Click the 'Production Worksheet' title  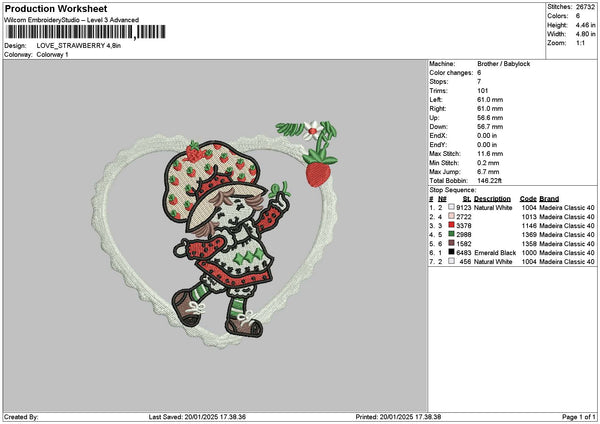[x=56, y=8]
